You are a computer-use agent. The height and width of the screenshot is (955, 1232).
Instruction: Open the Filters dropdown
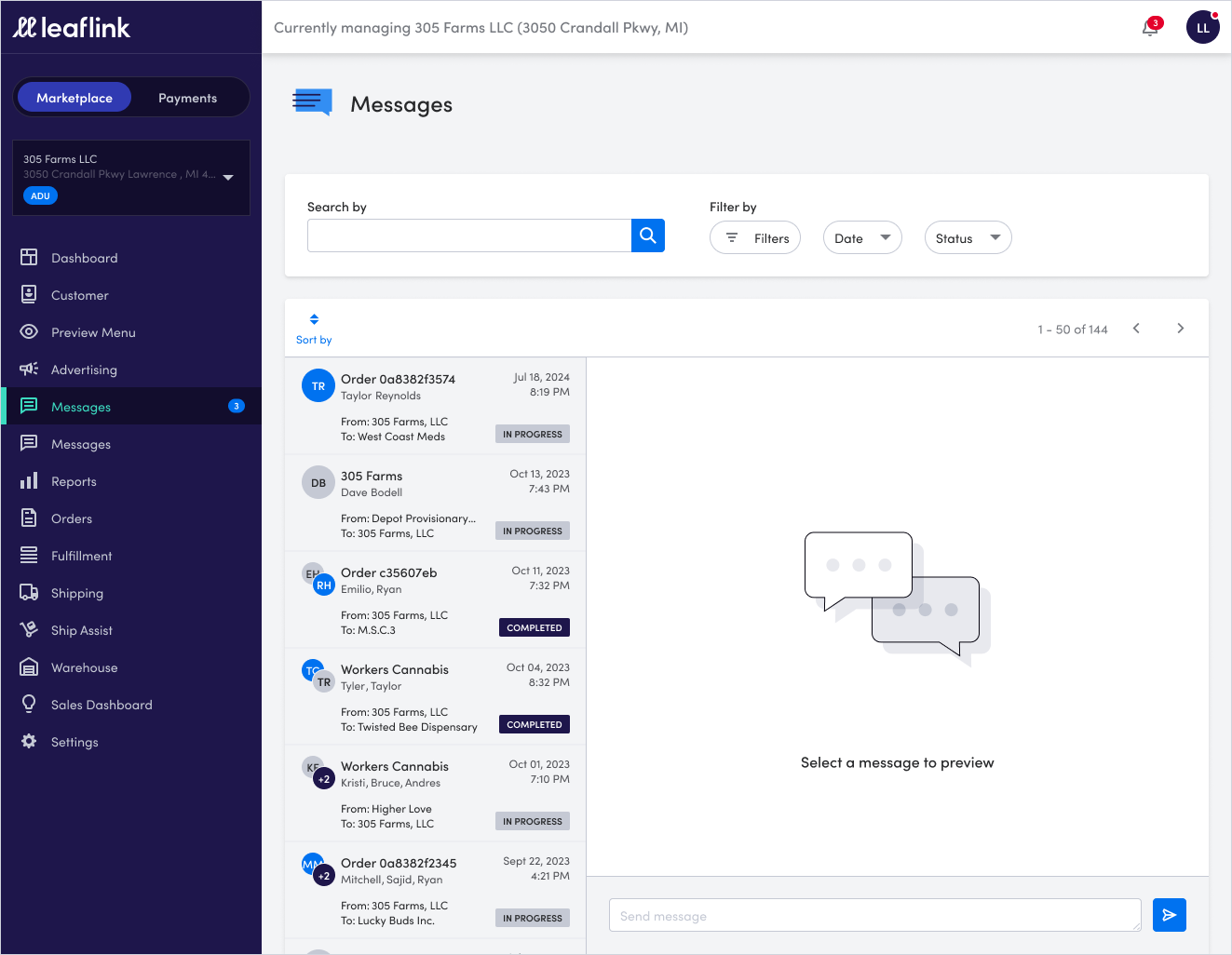pyautogui.click(x=755, y=238)
